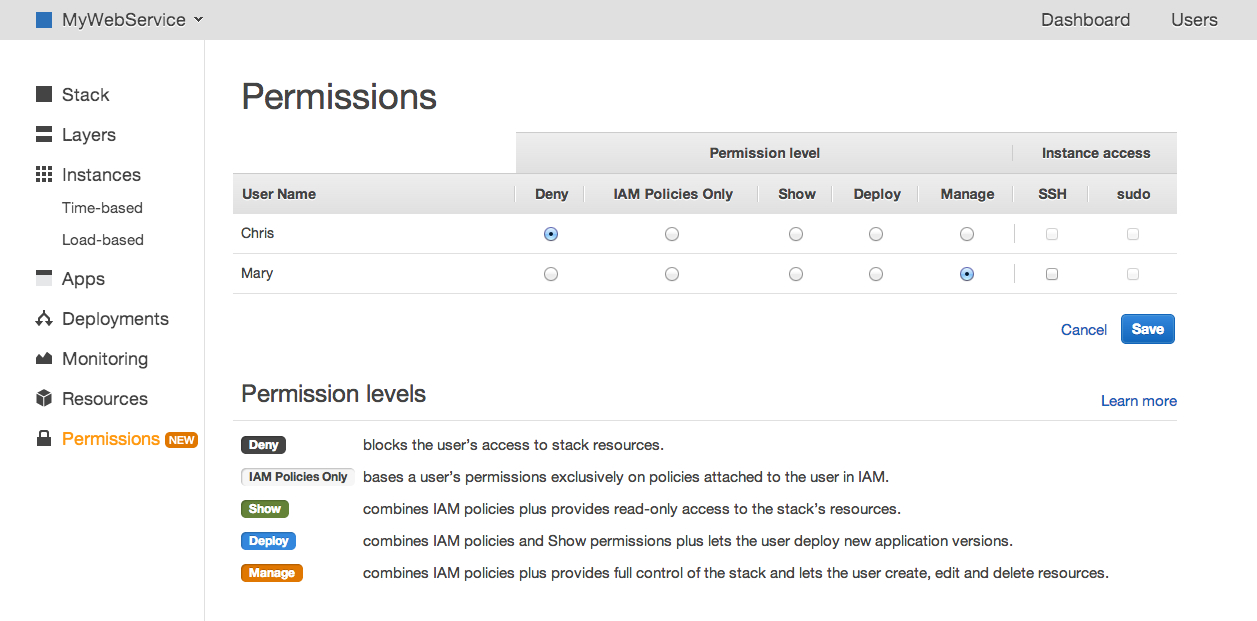Click the Deployments icon in sidebar
The width and height of the screenshot is (1257, 621).
coord(44,319)
